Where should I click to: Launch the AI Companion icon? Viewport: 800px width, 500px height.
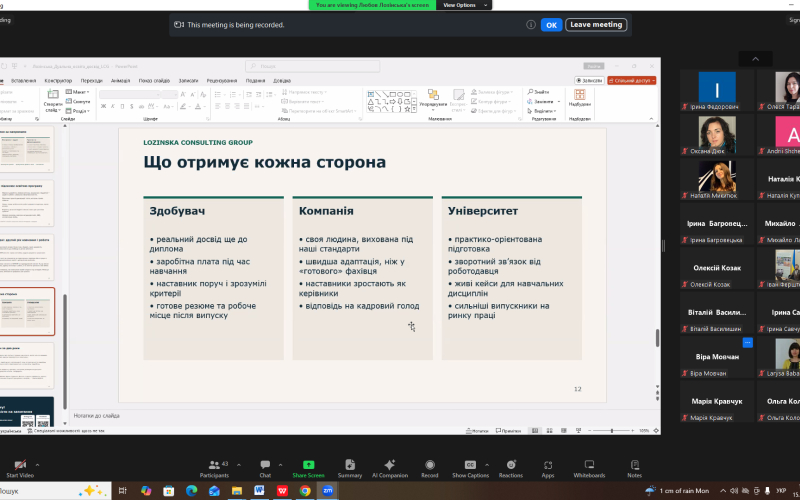click(x=389, y=465)
